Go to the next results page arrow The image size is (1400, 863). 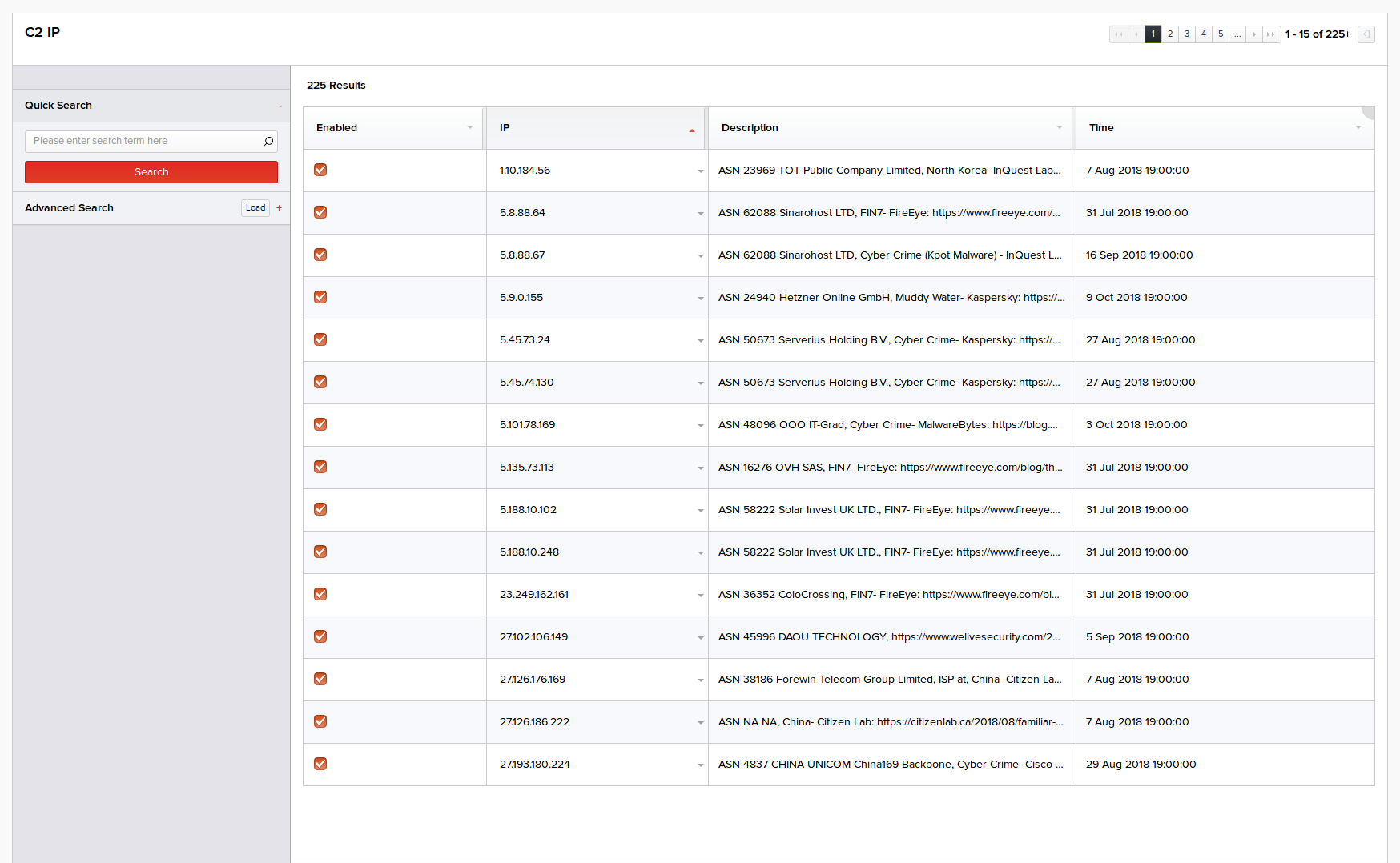click(x=1254, y=34)
